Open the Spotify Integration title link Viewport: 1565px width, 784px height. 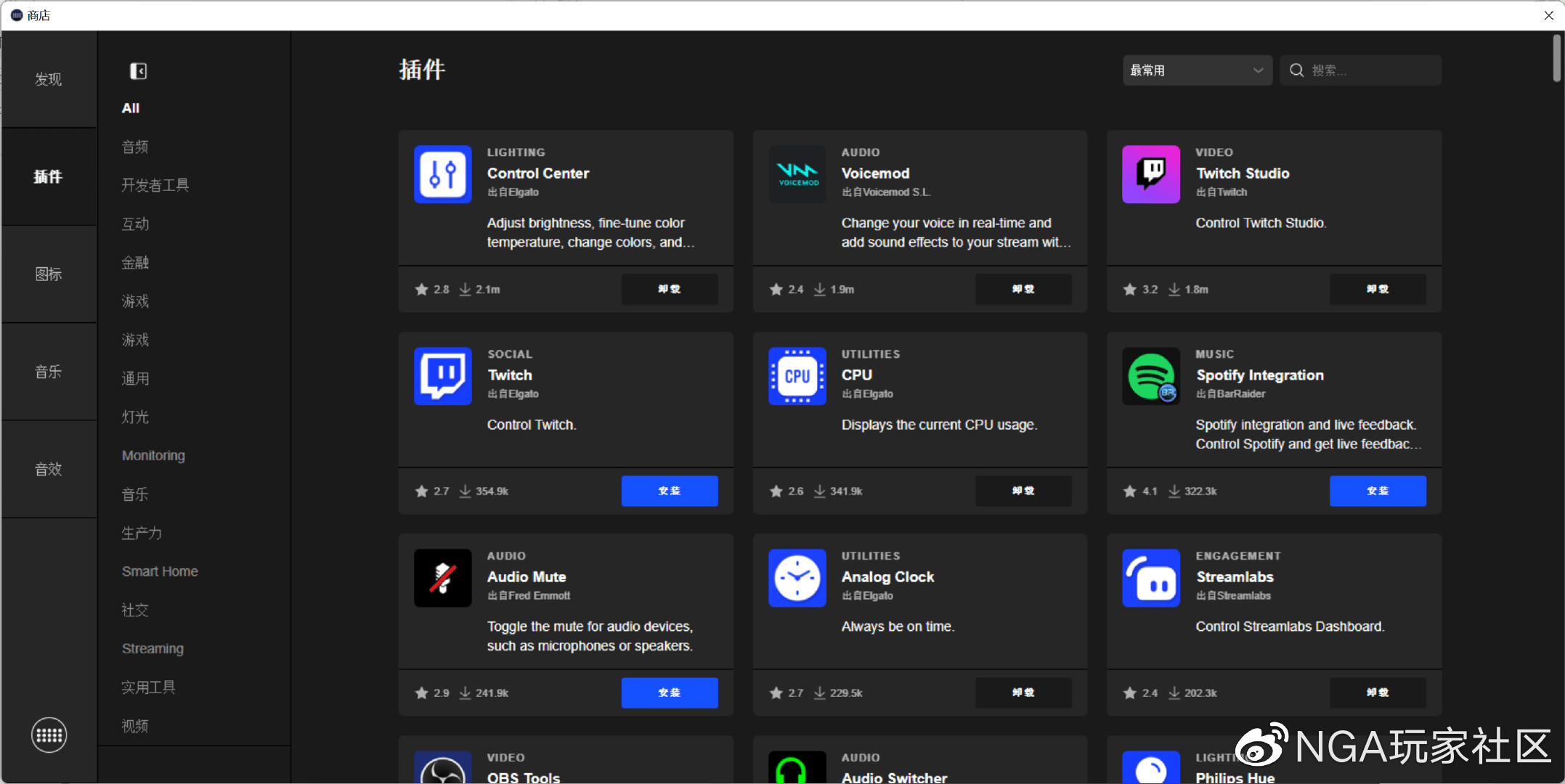tap(1260, 375)
